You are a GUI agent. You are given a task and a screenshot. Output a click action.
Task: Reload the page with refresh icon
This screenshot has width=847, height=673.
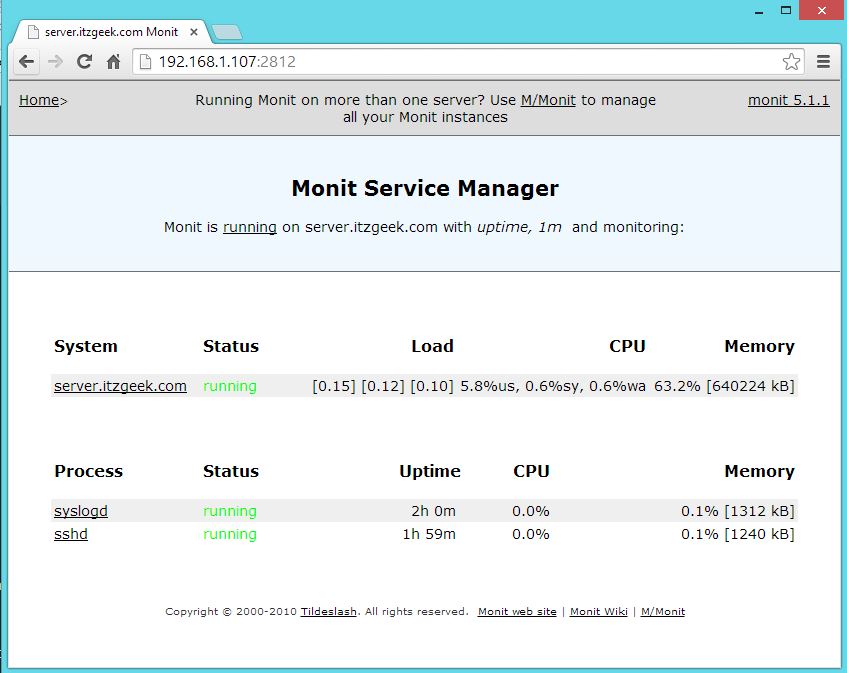click(84, 62)
